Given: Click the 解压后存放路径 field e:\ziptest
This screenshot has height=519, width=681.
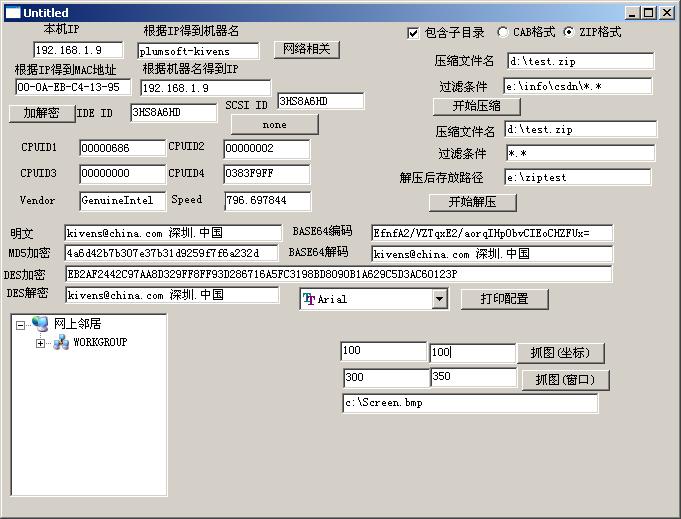Looking at the screenshot, I should coord(578,177).
